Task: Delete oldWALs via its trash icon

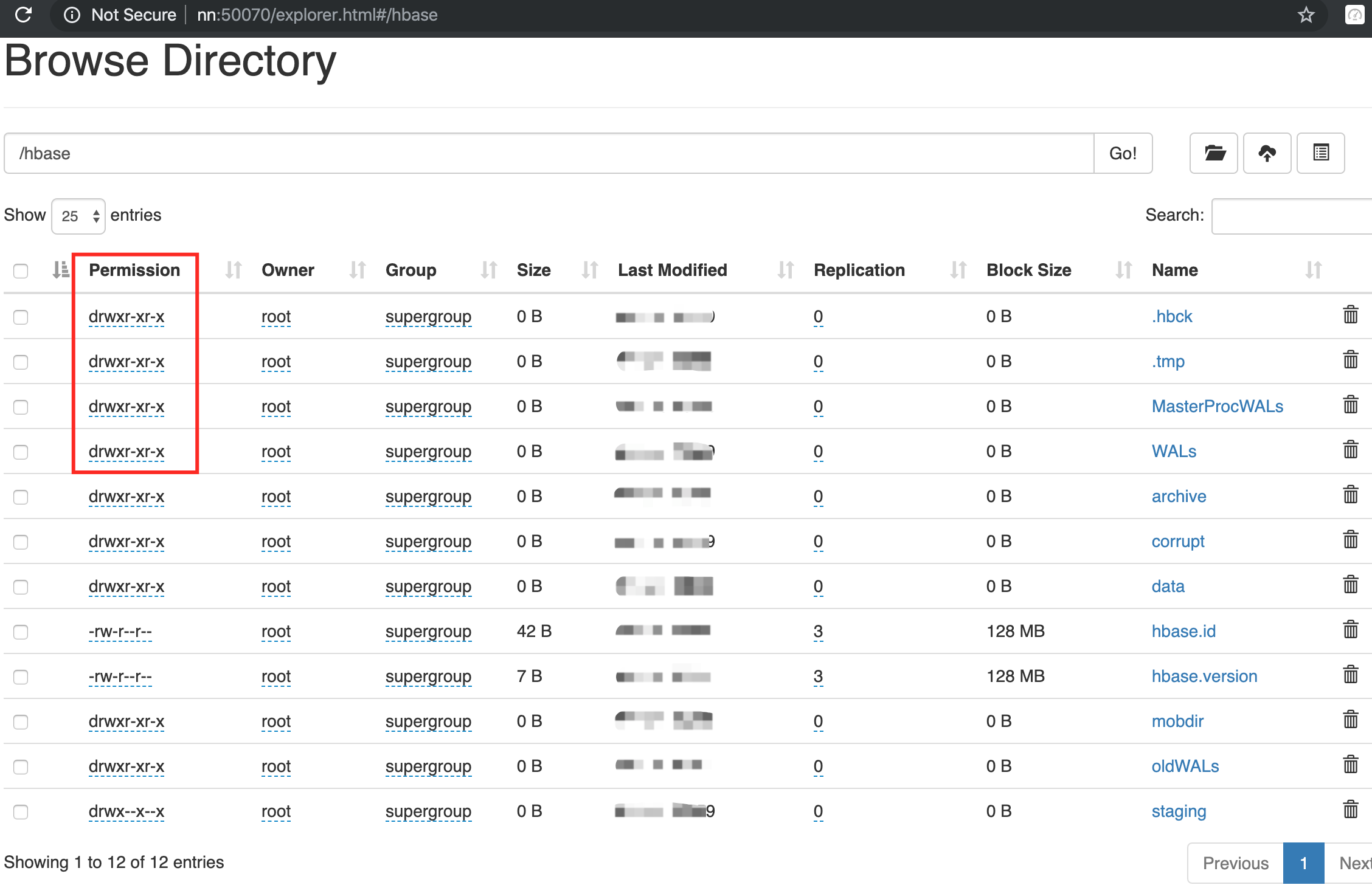Action: click(x=1350, y=764)
